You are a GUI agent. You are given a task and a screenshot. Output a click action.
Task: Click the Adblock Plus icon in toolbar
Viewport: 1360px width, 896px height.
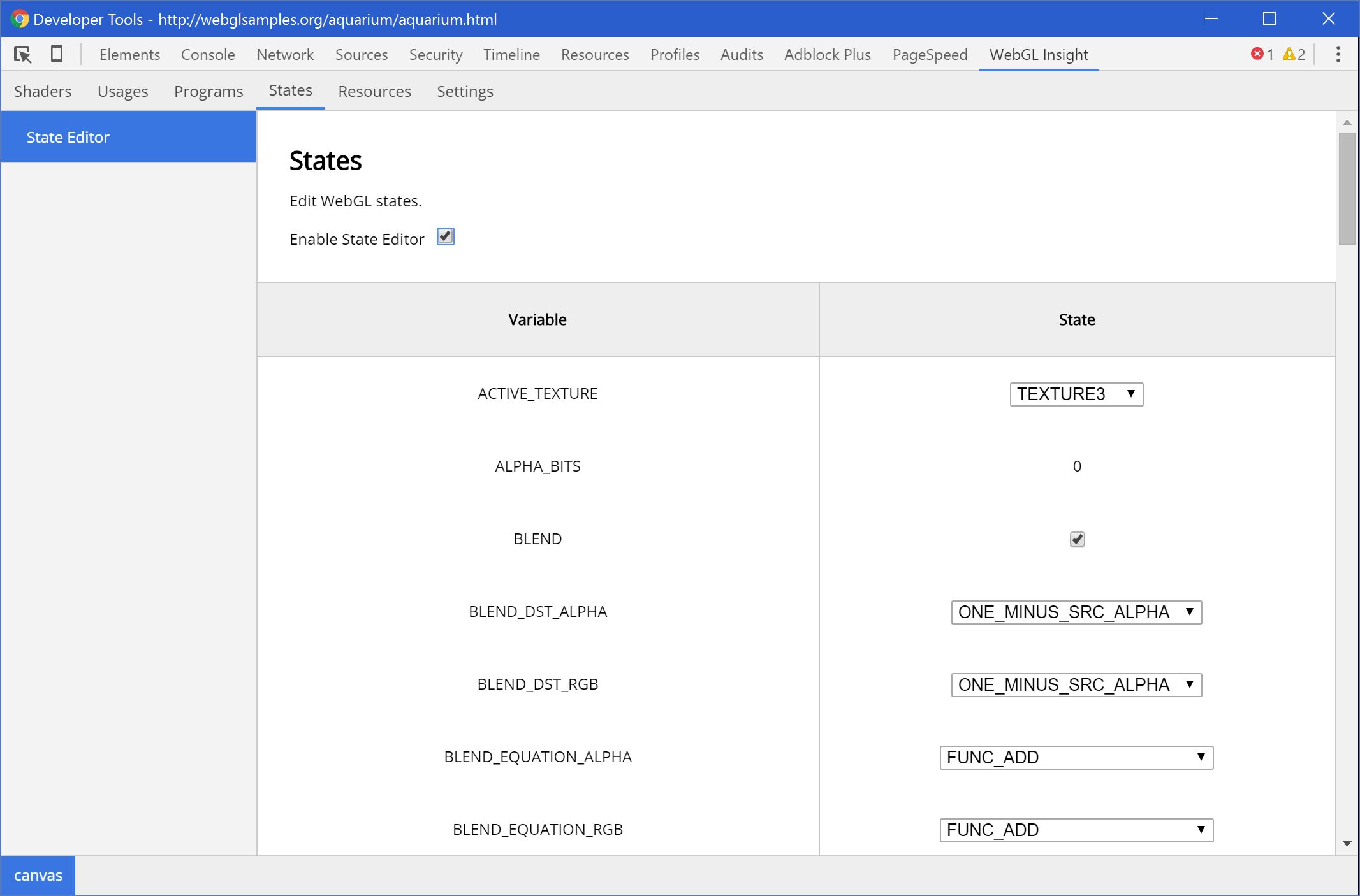pyautogui.click(x=826, y=55)
